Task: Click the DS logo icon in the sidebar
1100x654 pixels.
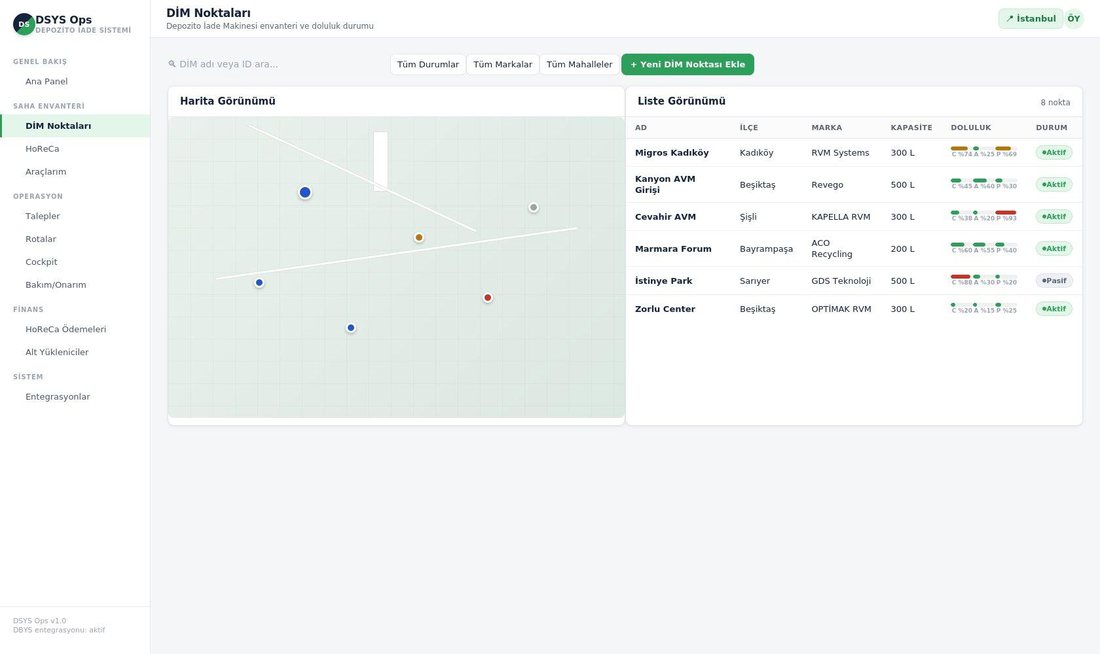Action: coord(24,24)
